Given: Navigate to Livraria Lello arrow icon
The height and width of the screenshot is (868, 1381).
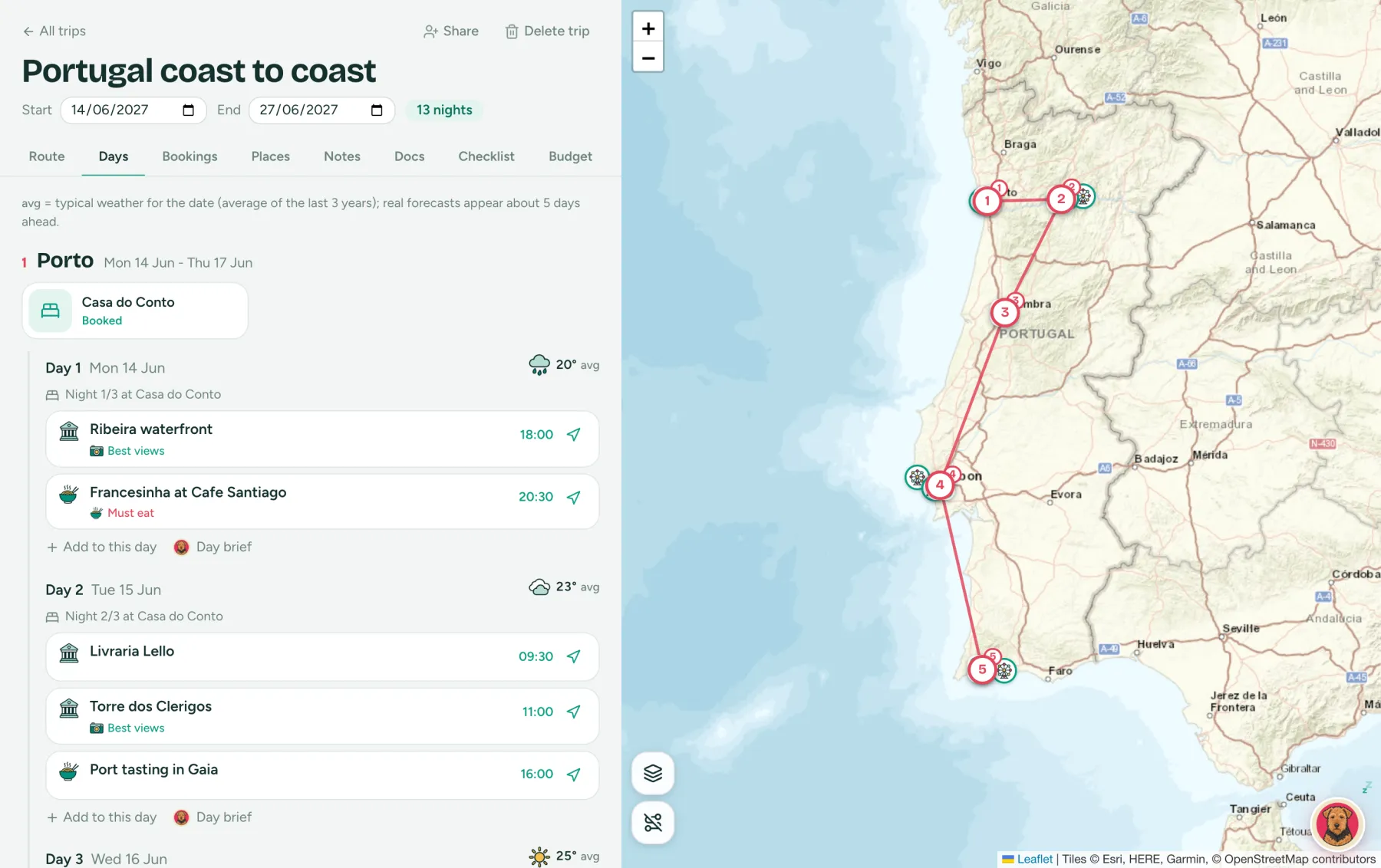Looking at the screenshot, I should click(x=573, y=656).
